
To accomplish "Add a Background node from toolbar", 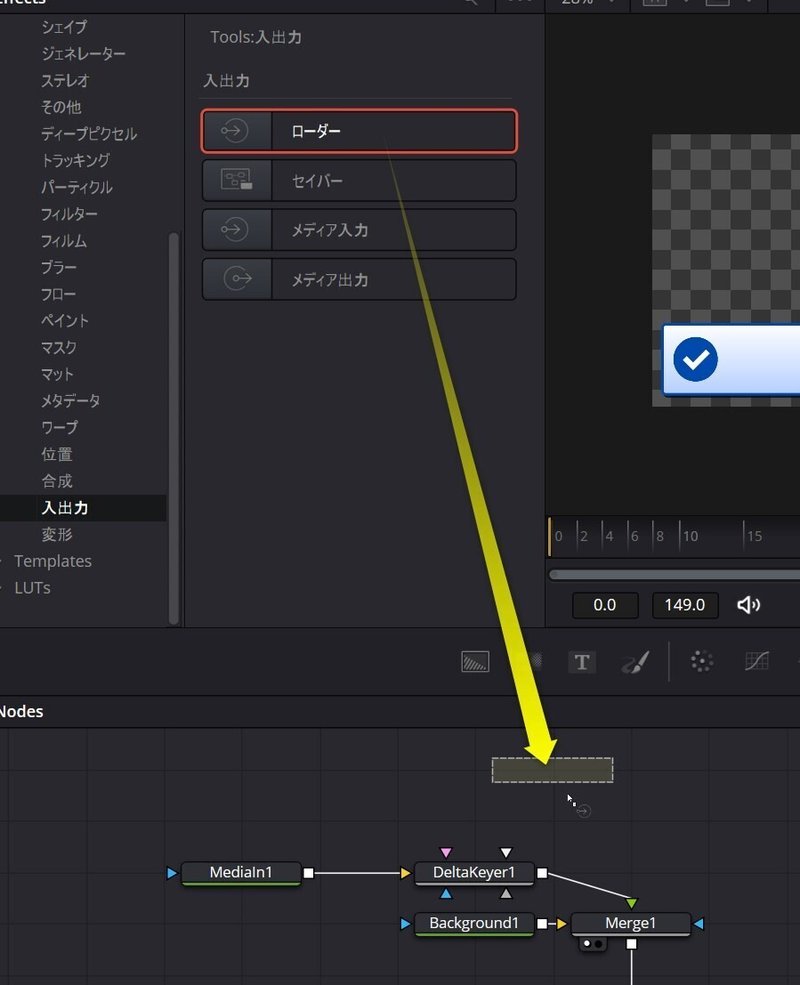I will point(475,661).
